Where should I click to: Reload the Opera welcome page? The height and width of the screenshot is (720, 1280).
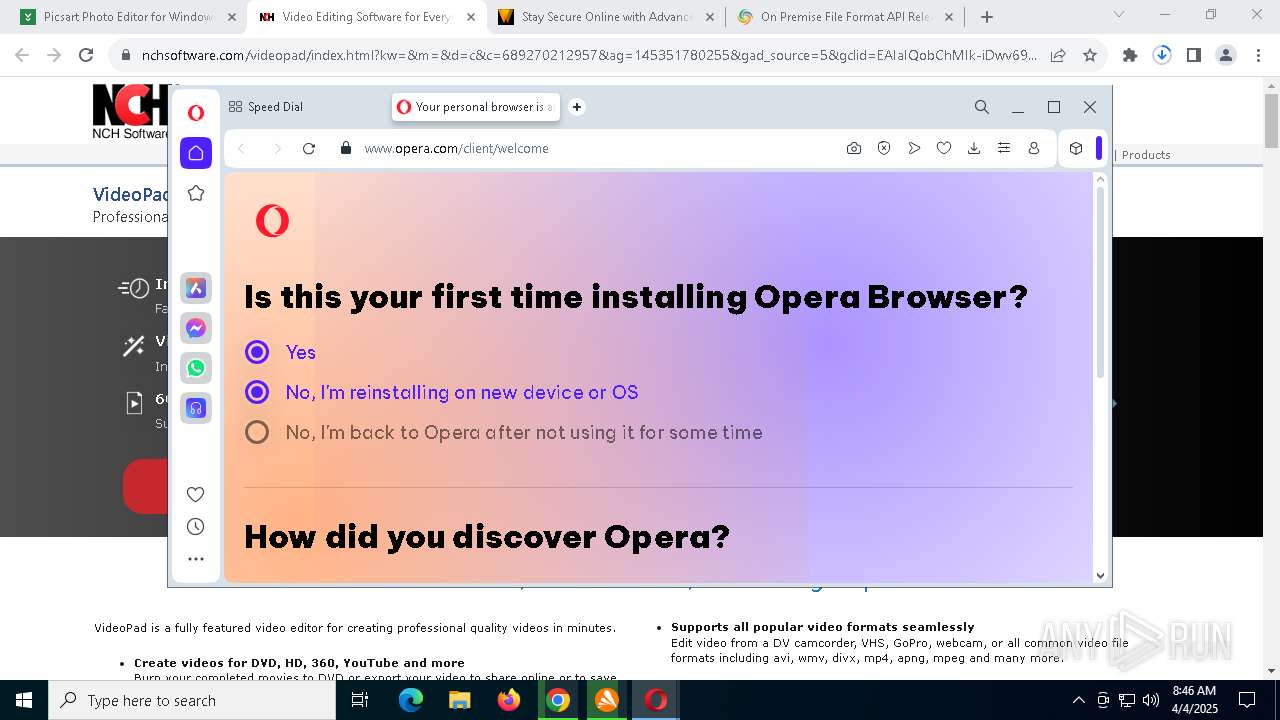[309, 148]
